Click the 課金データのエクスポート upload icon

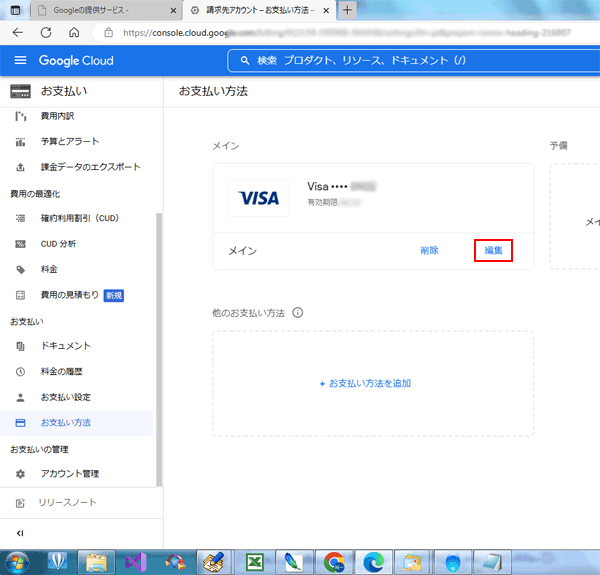(20, 167)
